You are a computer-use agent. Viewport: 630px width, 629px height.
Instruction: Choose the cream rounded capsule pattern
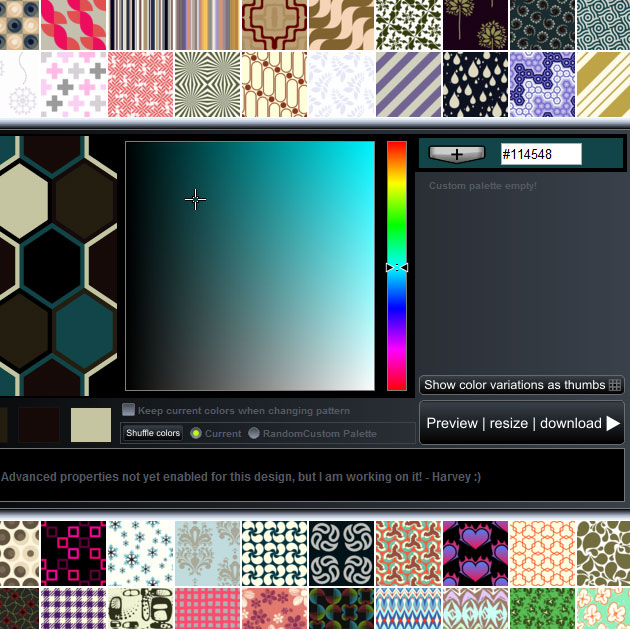pyautogui.click(x=274, y=84)
